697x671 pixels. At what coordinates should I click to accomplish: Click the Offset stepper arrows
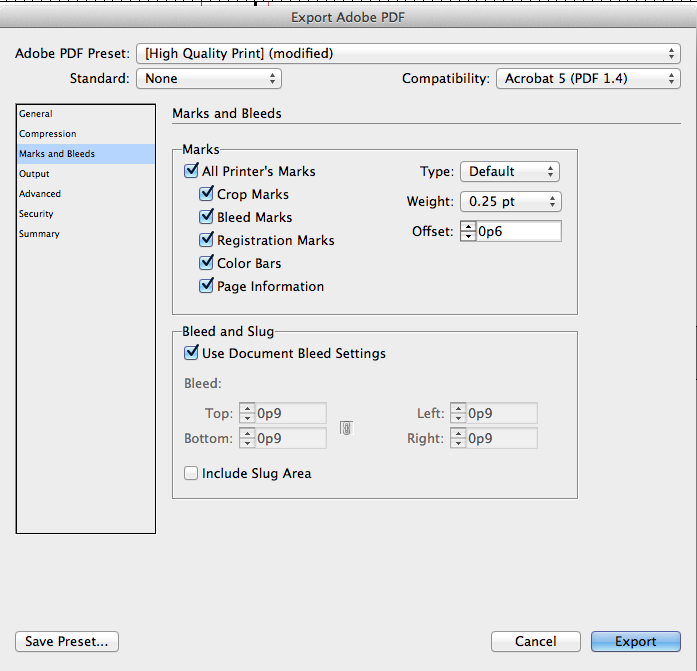pyautogui.click(x=468, y=231)
